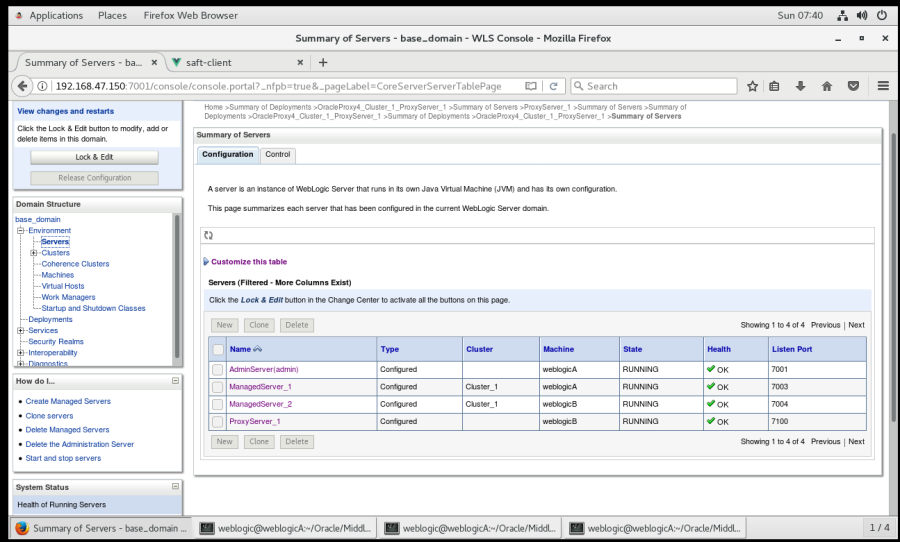Open the Pocket icon in the toolbar
Screen dimensions: 900x542
click(x=854, y=86)
